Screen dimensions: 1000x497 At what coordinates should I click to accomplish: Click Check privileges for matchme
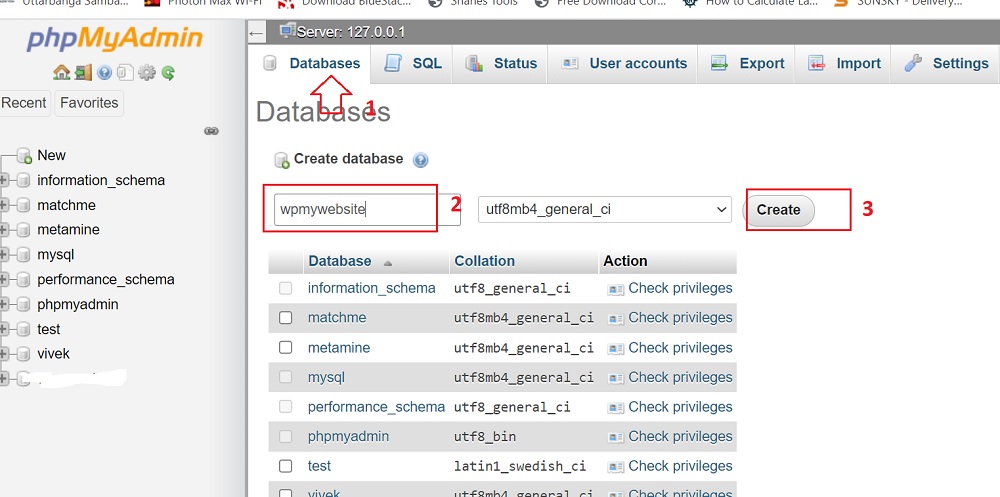click(x=670, y=318)
